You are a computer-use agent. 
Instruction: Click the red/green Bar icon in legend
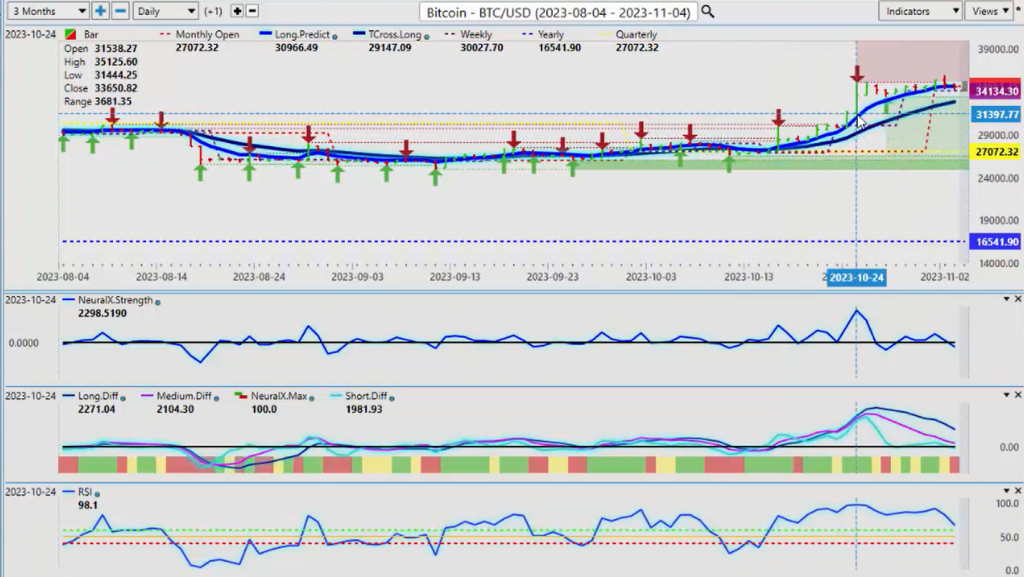71,35
